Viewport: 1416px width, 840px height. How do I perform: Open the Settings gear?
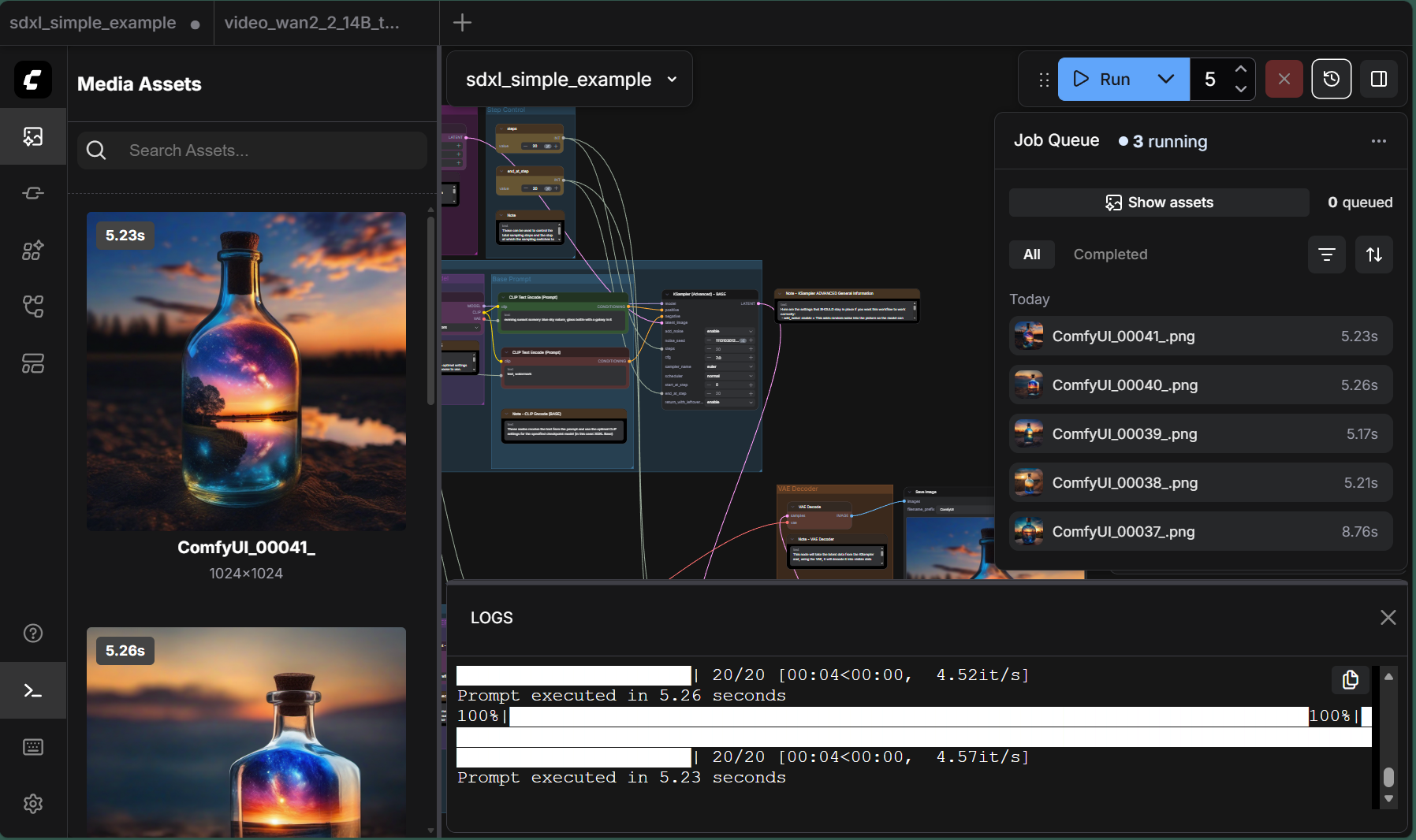pyautogui.click(x=34, y=804)
